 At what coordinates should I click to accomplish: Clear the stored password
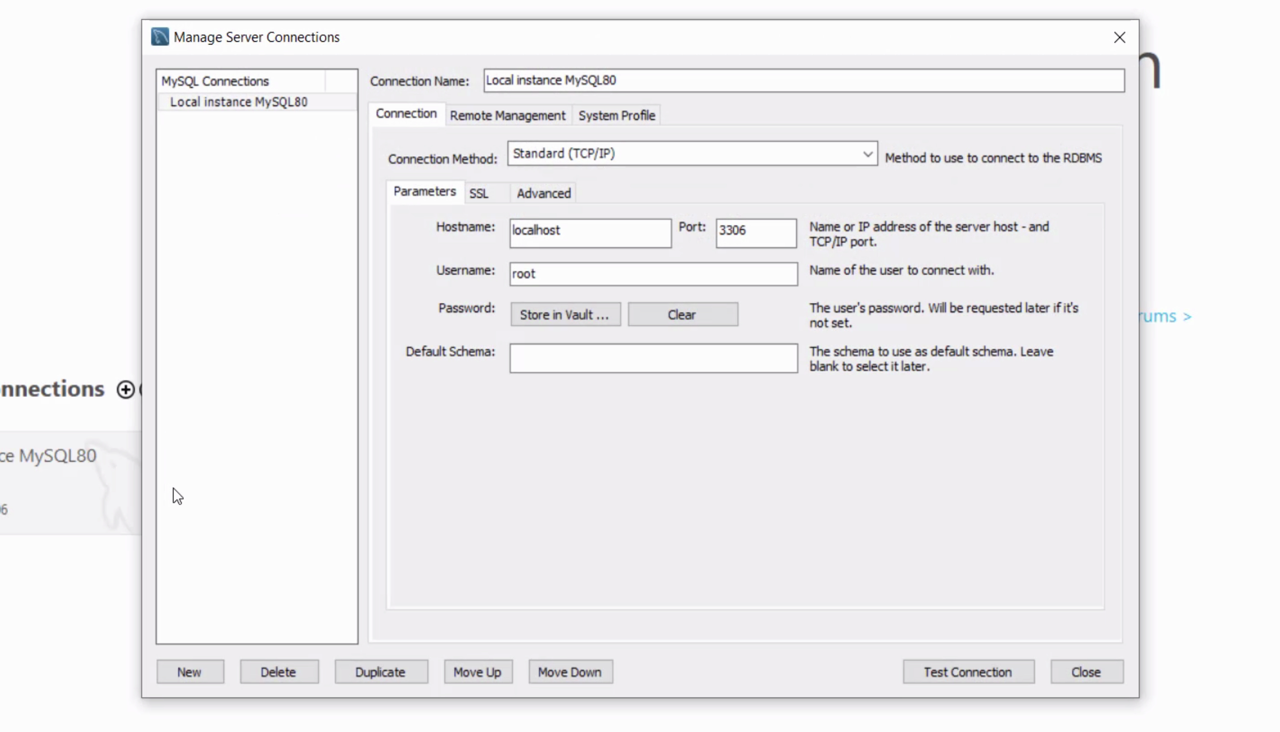[682, 314]
